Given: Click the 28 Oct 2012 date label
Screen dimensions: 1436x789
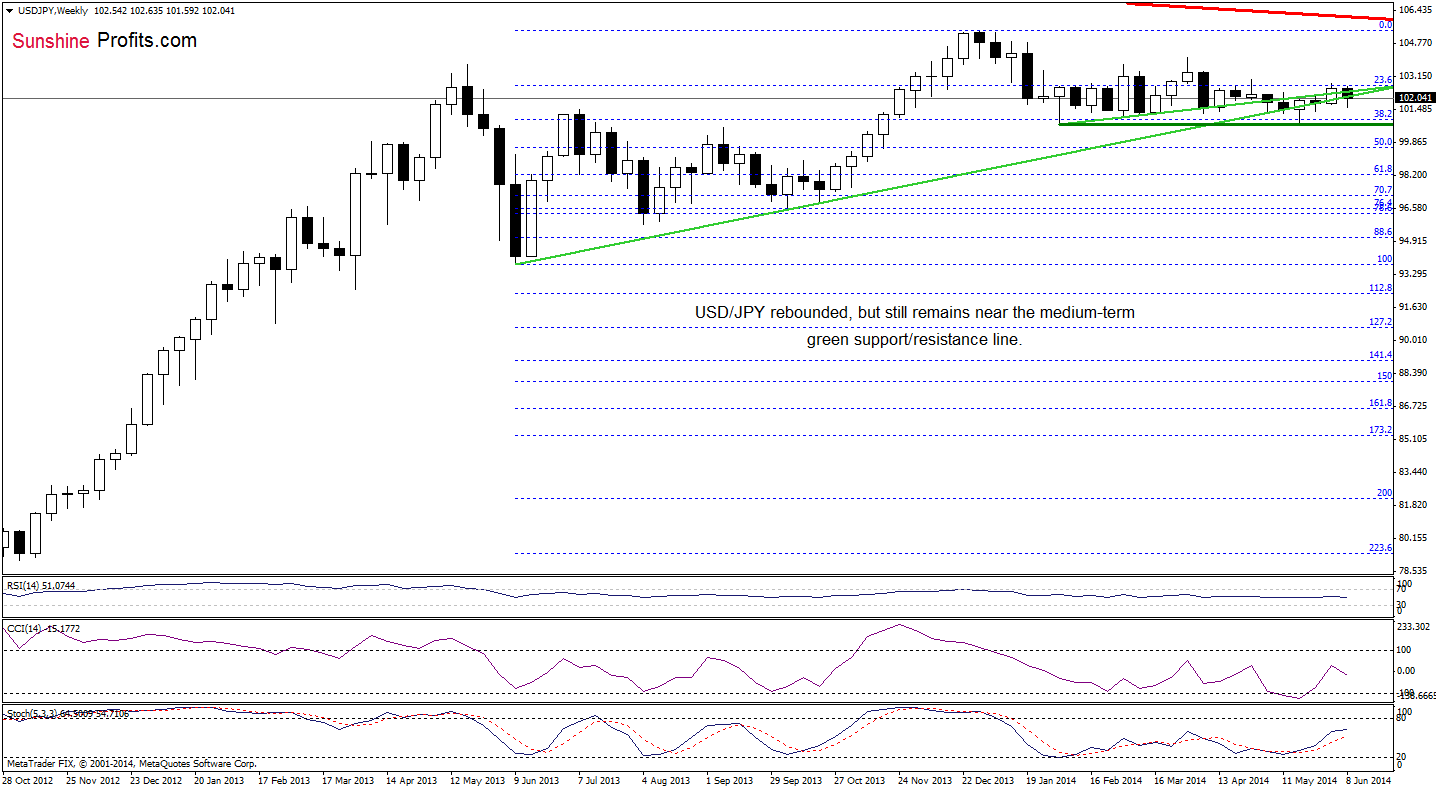Looking at the screenshot, I should (28, 779).
